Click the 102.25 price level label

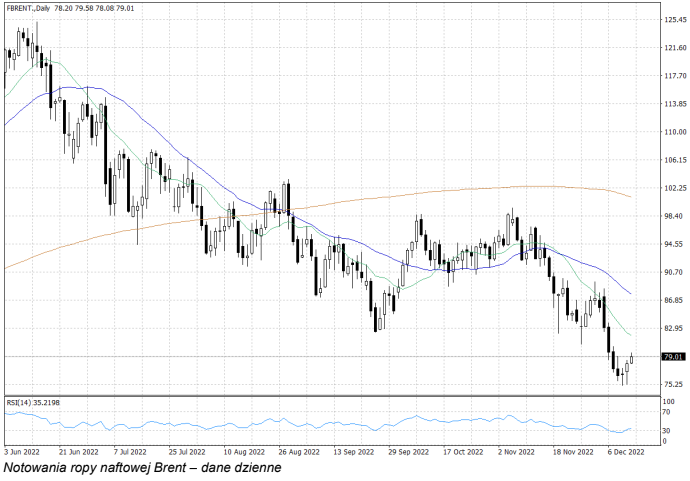pos(674,188)
